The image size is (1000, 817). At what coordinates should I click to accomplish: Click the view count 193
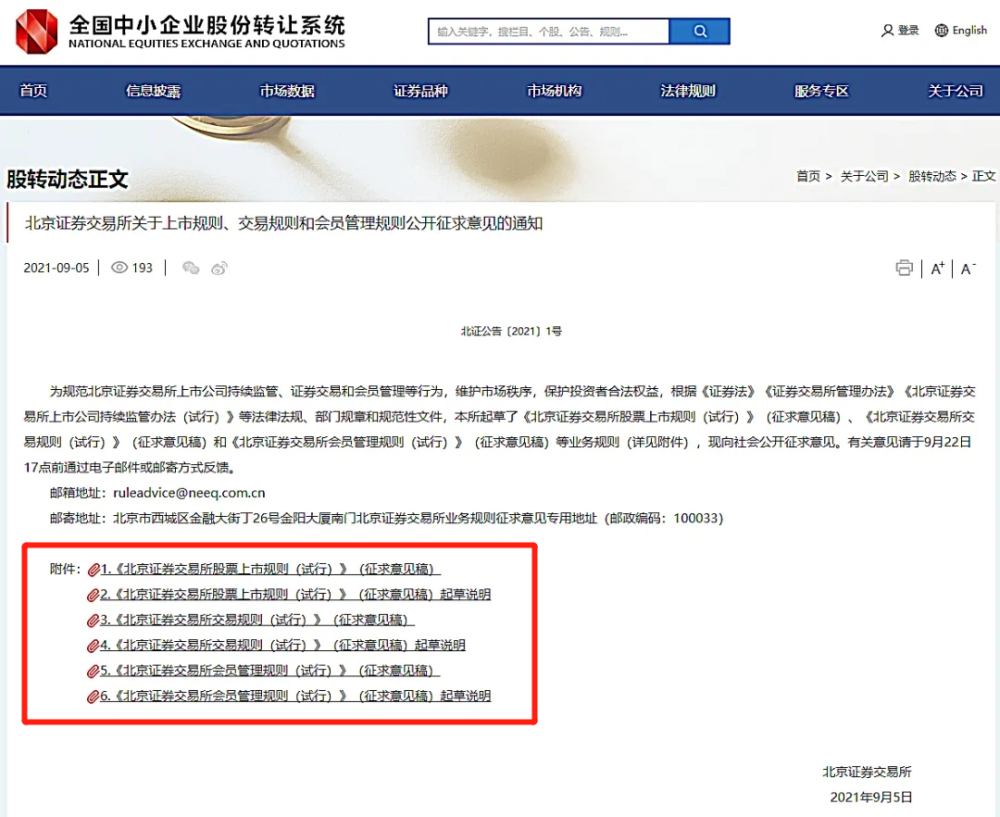[142, 268]
